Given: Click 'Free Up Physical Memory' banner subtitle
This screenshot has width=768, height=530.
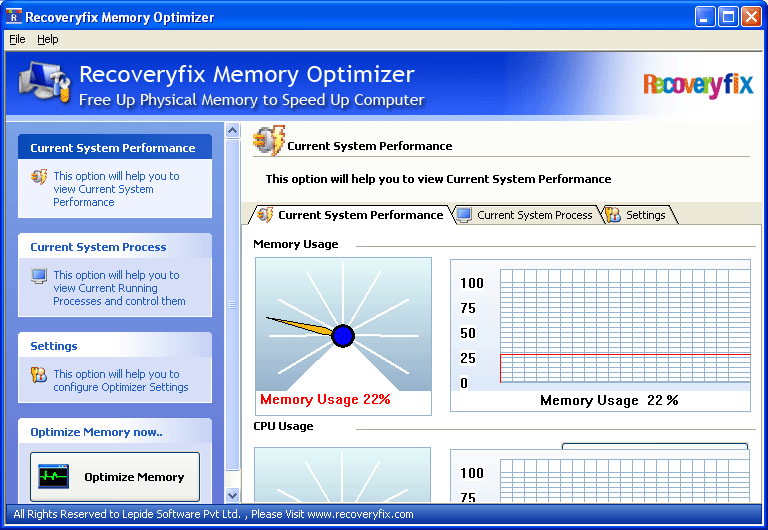Looking at the screenshot, I should (252, 100).
